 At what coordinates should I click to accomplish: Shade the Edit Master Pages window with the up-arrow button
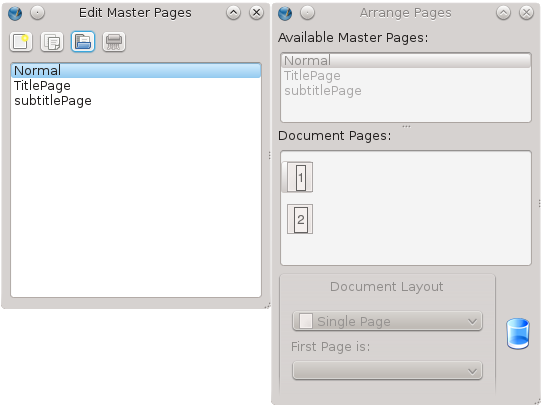point(233,13)
